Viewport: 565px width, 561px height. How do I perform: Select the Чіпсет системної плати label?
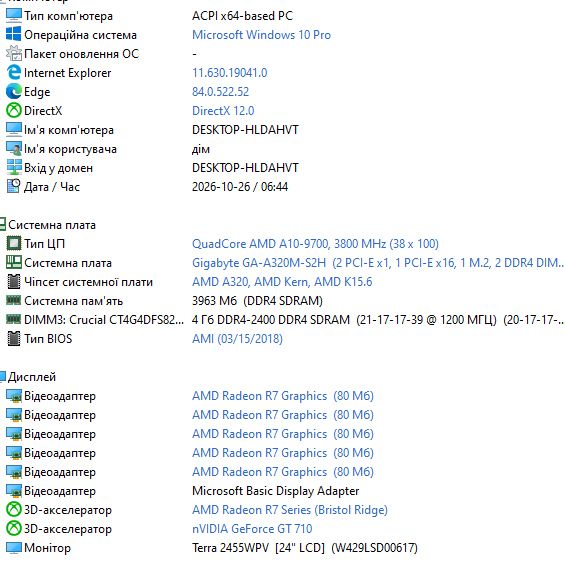click(88, 282)
